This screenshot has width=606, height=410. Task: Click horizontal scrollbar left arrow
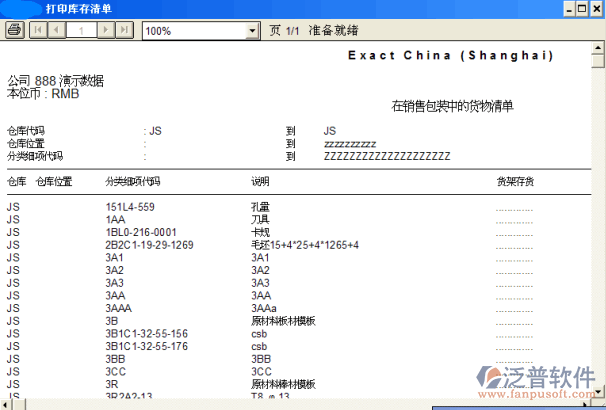(5, 405)
